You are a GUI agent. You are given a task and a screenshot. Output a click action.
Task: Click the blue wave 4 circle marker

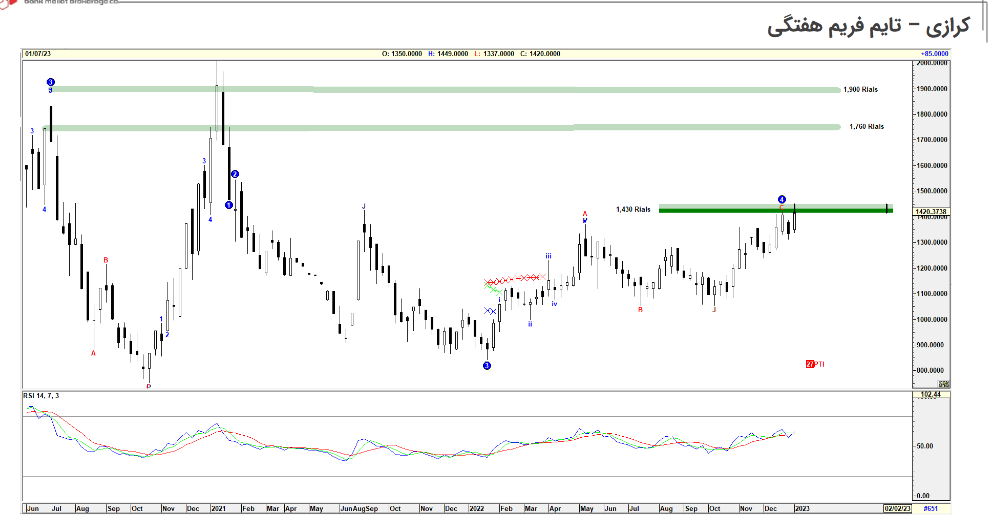[782, 199]
